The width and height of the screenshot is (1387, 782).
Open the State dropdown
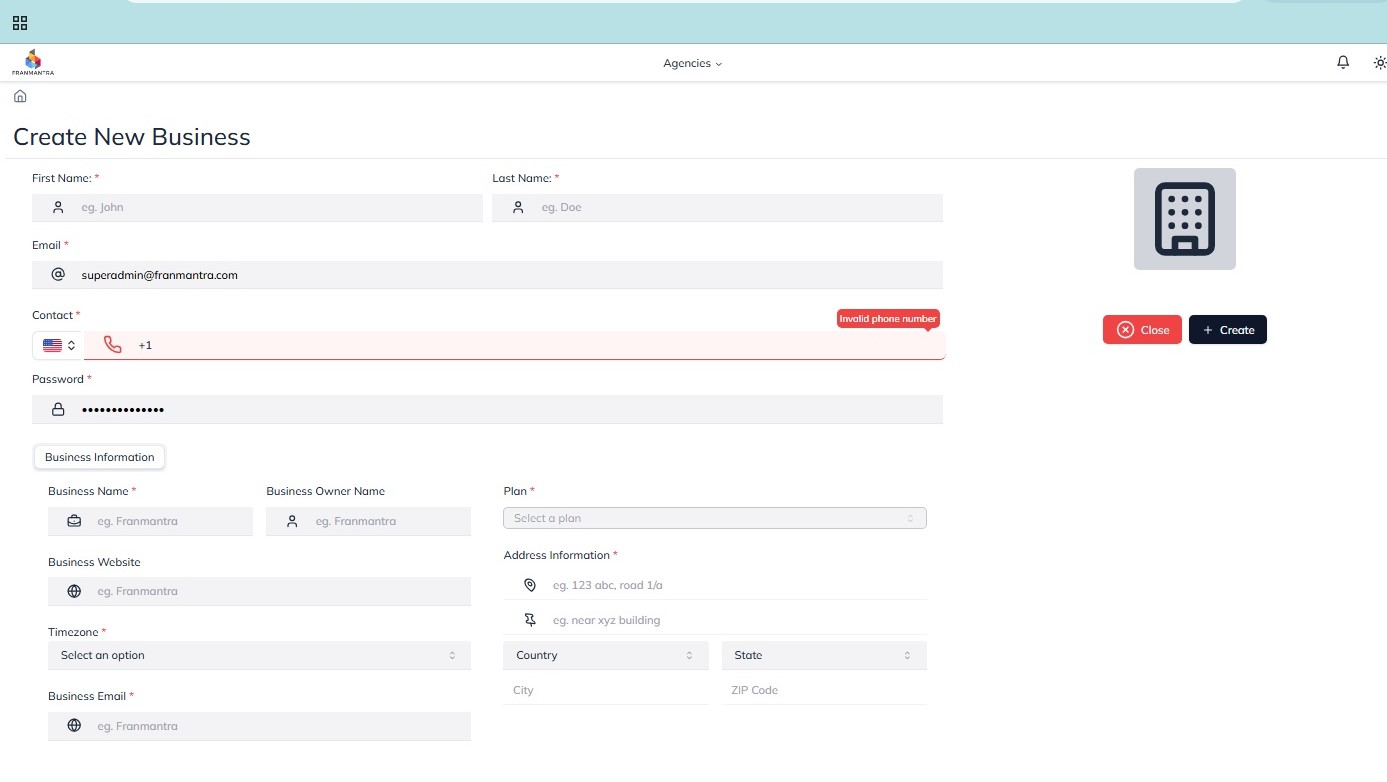click(x=823, y=655)
